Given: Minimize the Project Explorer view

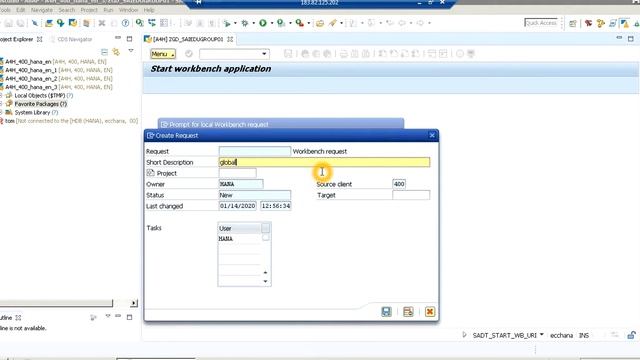Looking at the screenshot, I should (x=118, y=38).
